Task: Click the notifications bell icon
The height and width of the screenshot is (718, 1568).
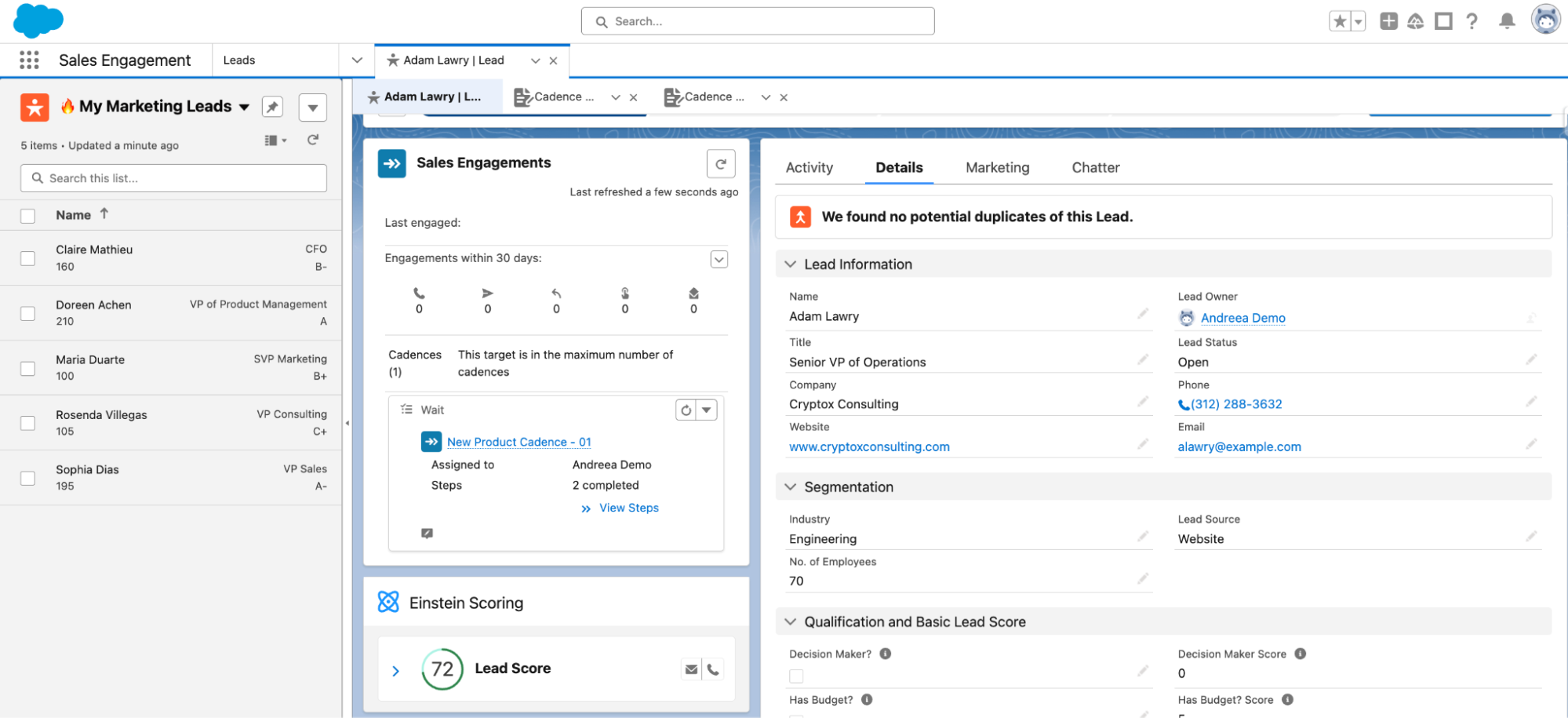Action: pos(1507,21)
